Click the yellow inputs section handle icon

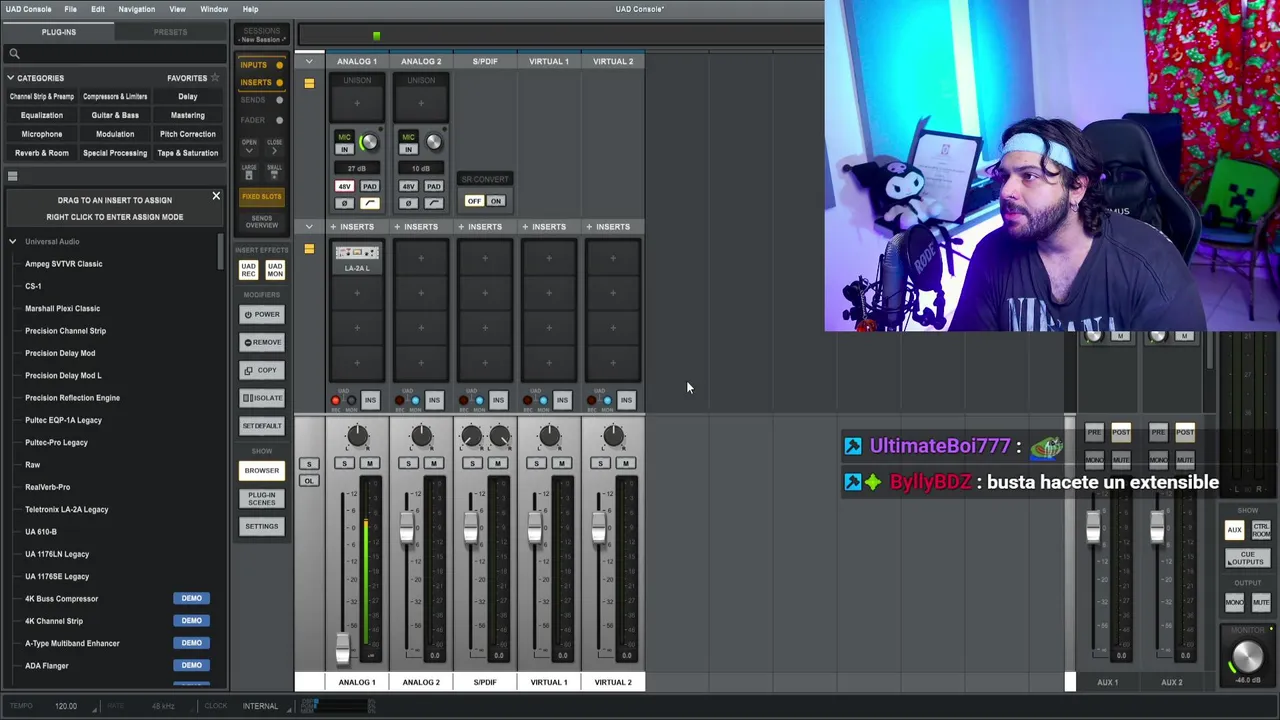pyautogui.click(x=309, y=84)
